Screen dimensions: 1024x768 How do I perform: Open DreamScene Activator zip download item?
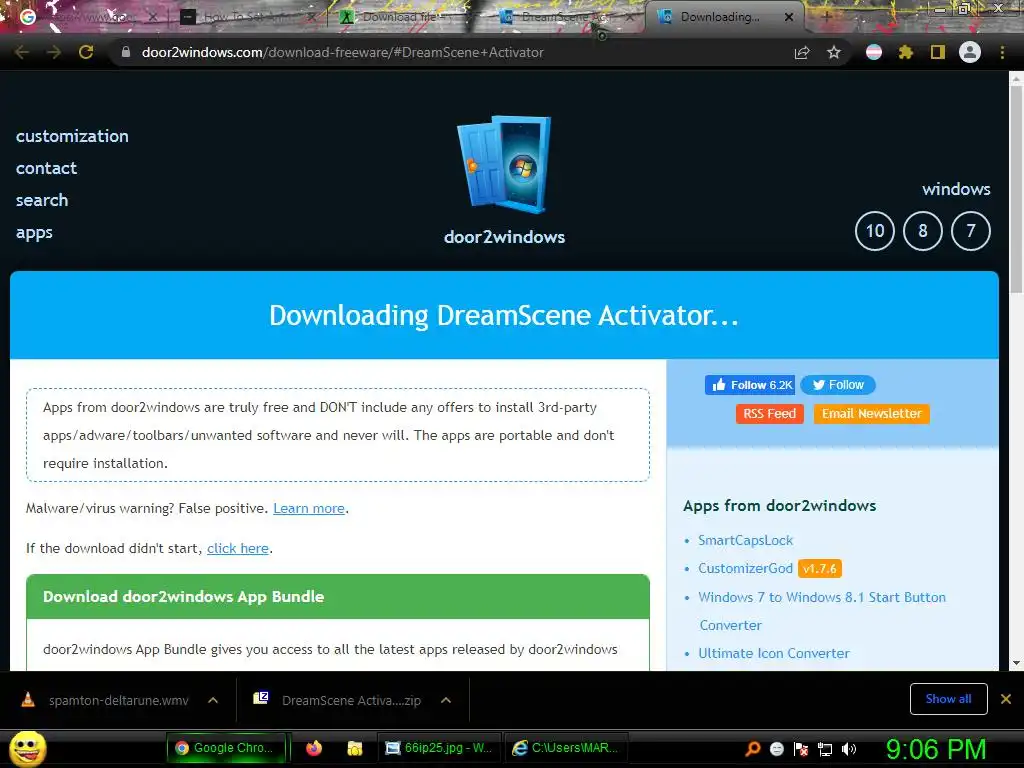pyautogui.click(x=340, y=700)
